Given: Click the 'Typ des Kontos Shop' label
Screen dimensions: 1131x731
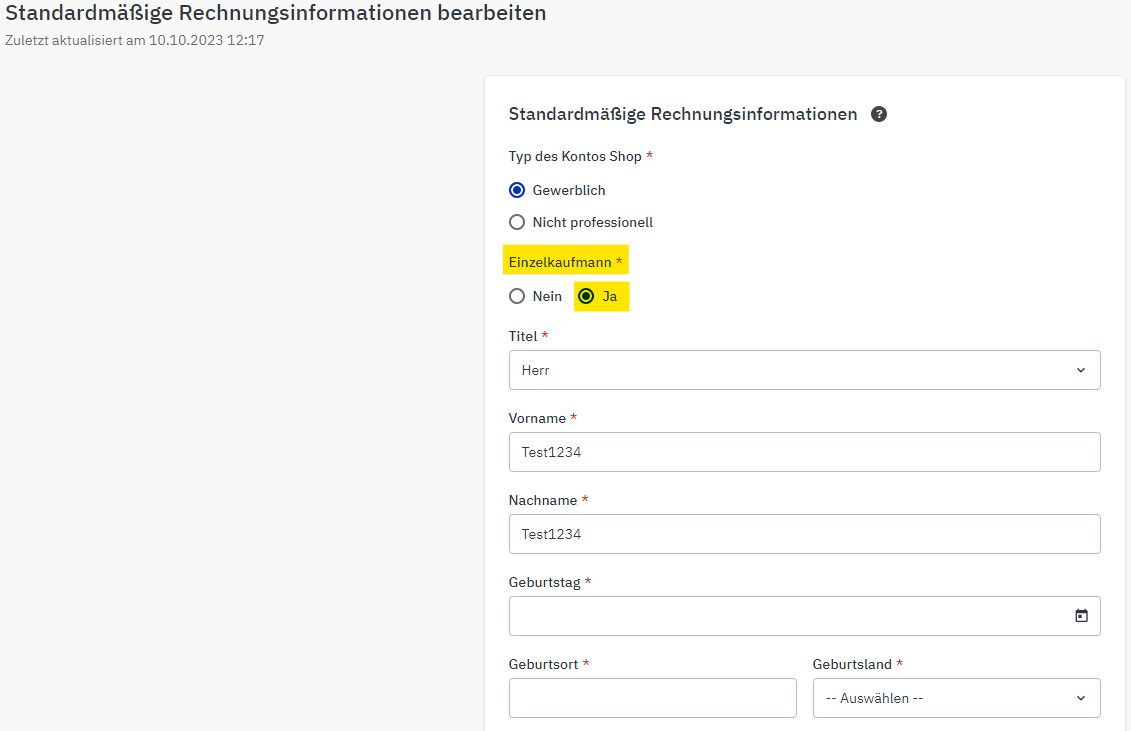Looking at the screenshot, I should [575, 157].
